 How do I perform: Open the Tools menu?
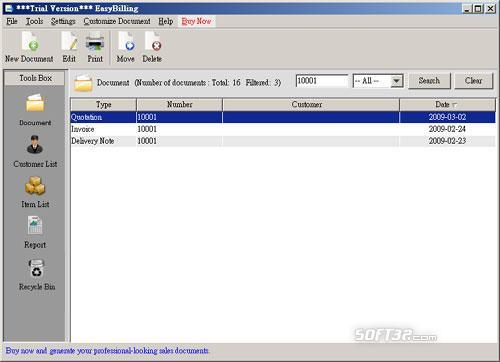pyautogui.click(x=34, y=21)
